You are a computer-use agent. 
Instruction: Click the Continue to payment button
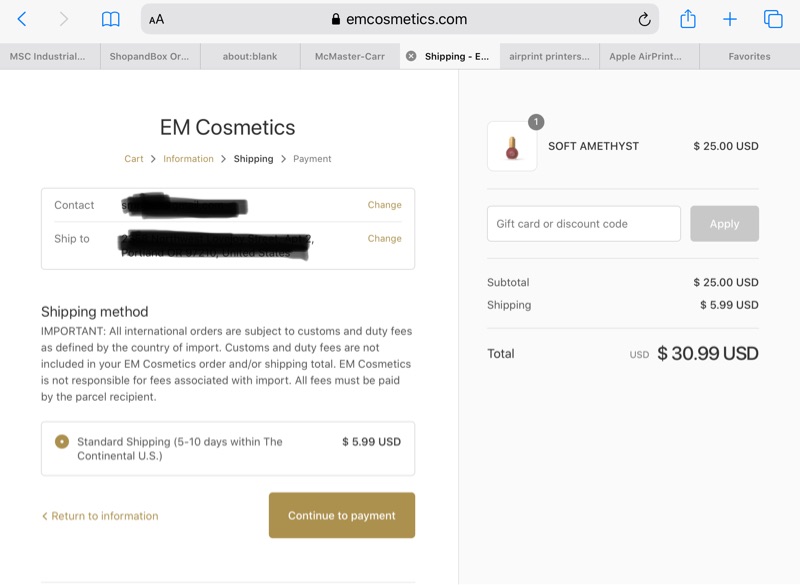[342, 516]
